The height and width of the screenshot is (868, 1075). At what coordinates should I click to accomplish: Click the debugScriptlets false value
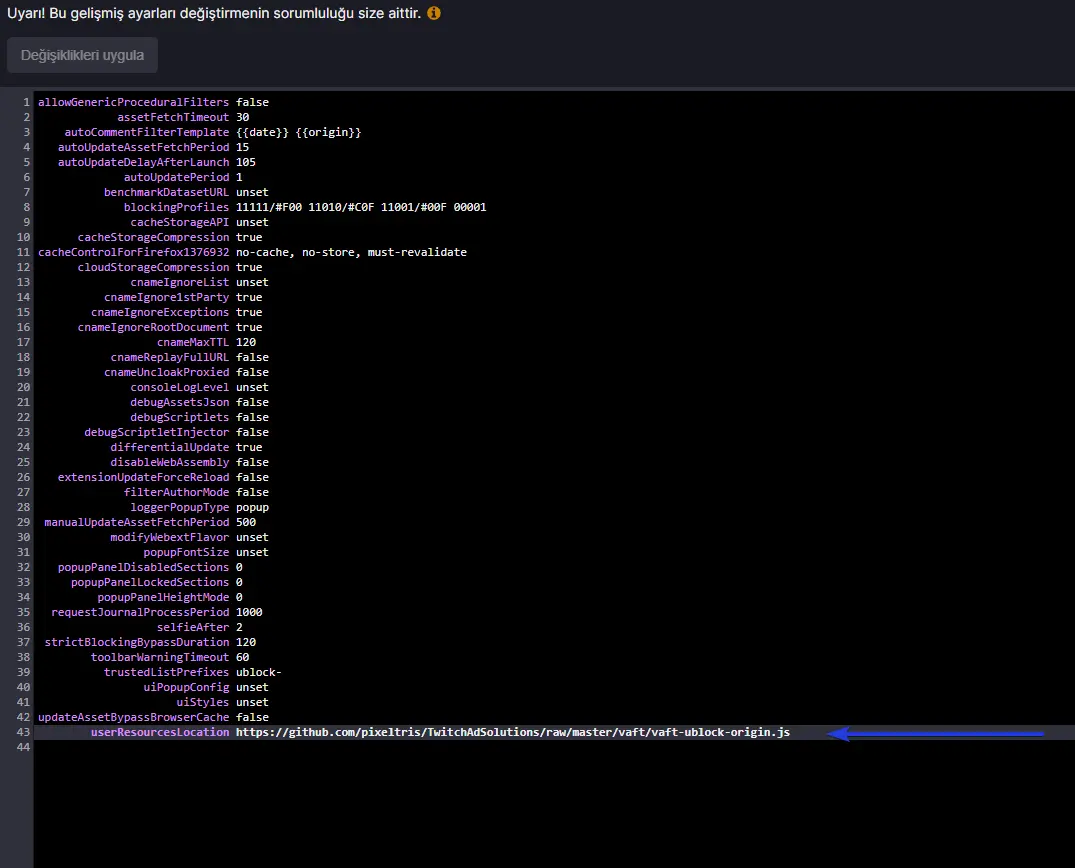252,418
